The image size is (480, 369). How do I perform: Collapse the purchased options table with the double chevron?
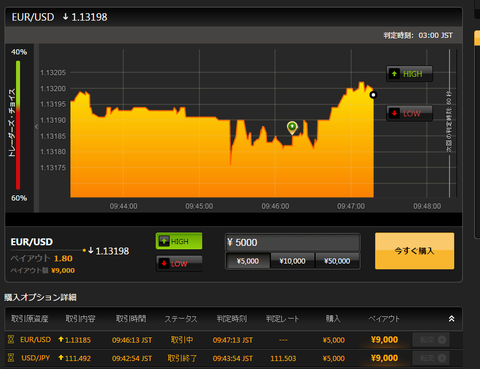(x=451, y=319)
